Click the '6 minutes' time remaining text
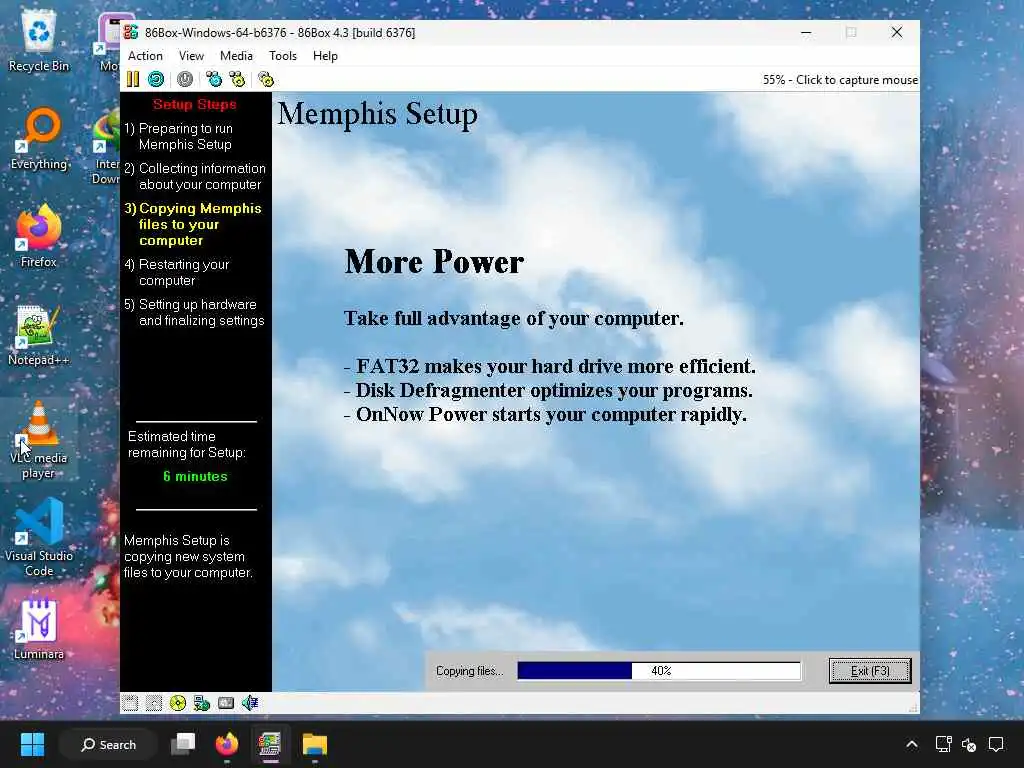Screen dimensions: 1024x768 [x=195, y=476]
